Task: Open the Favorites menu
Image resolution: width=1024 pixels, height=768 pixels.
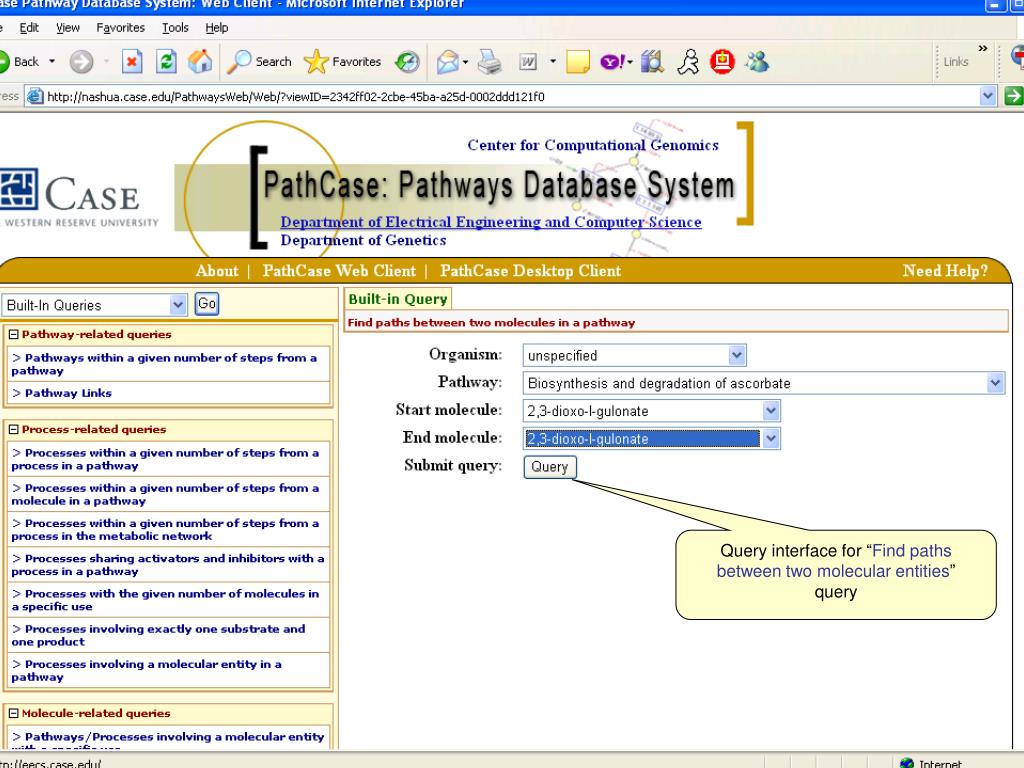Action: (120, 27)
